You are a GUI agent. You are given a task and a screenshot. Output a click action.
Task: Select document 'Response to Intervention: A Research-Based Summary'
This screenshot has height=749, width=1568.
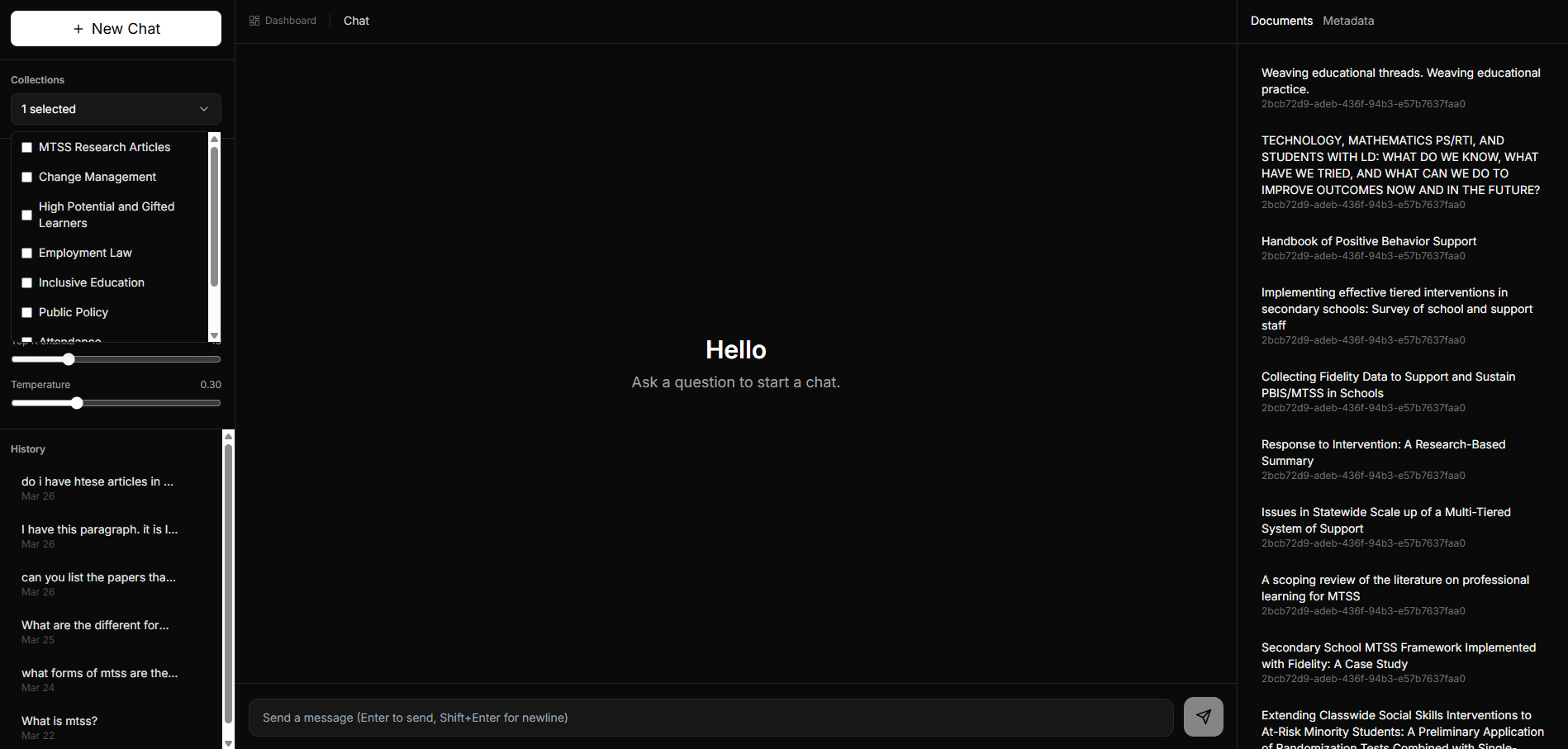click(x=1401, y=459)
